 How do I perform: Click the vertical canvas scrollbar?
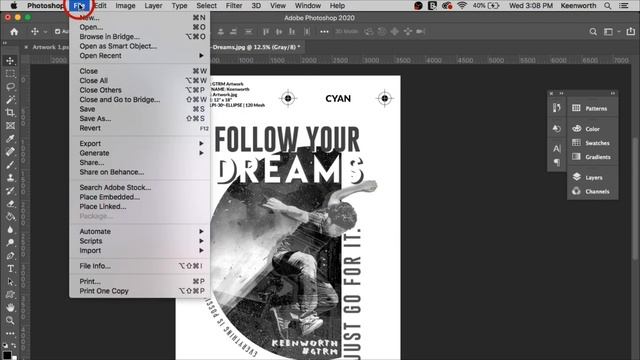[x=635, y=198]
